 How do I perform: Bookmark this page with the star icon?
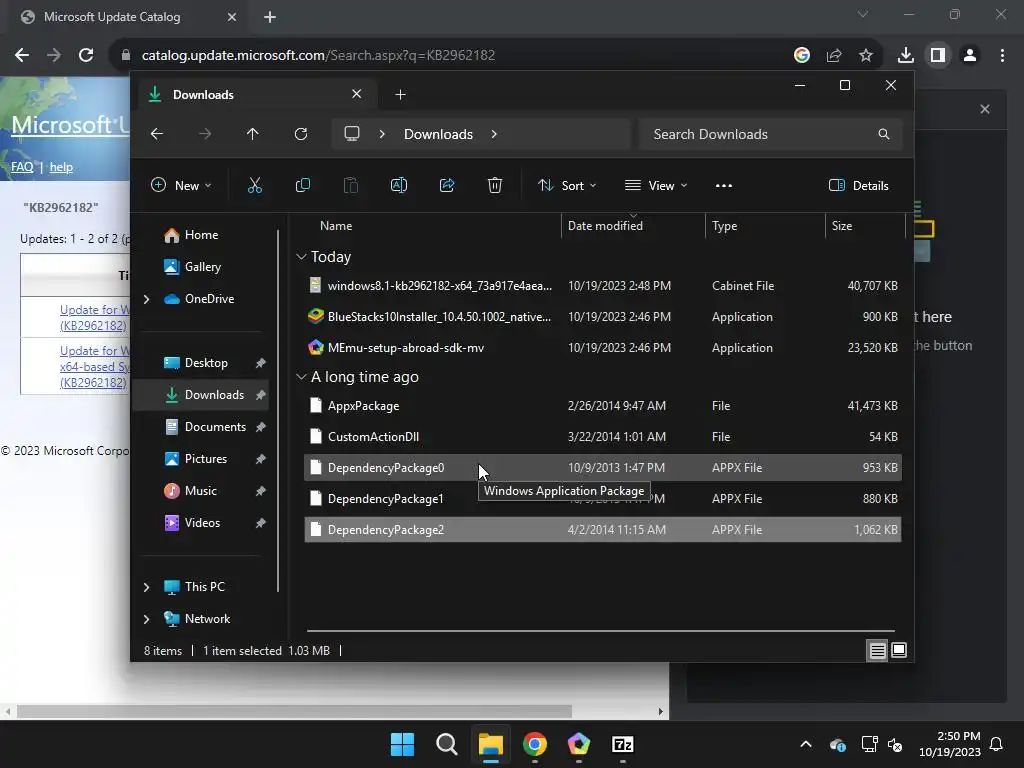tap(866, 55)
